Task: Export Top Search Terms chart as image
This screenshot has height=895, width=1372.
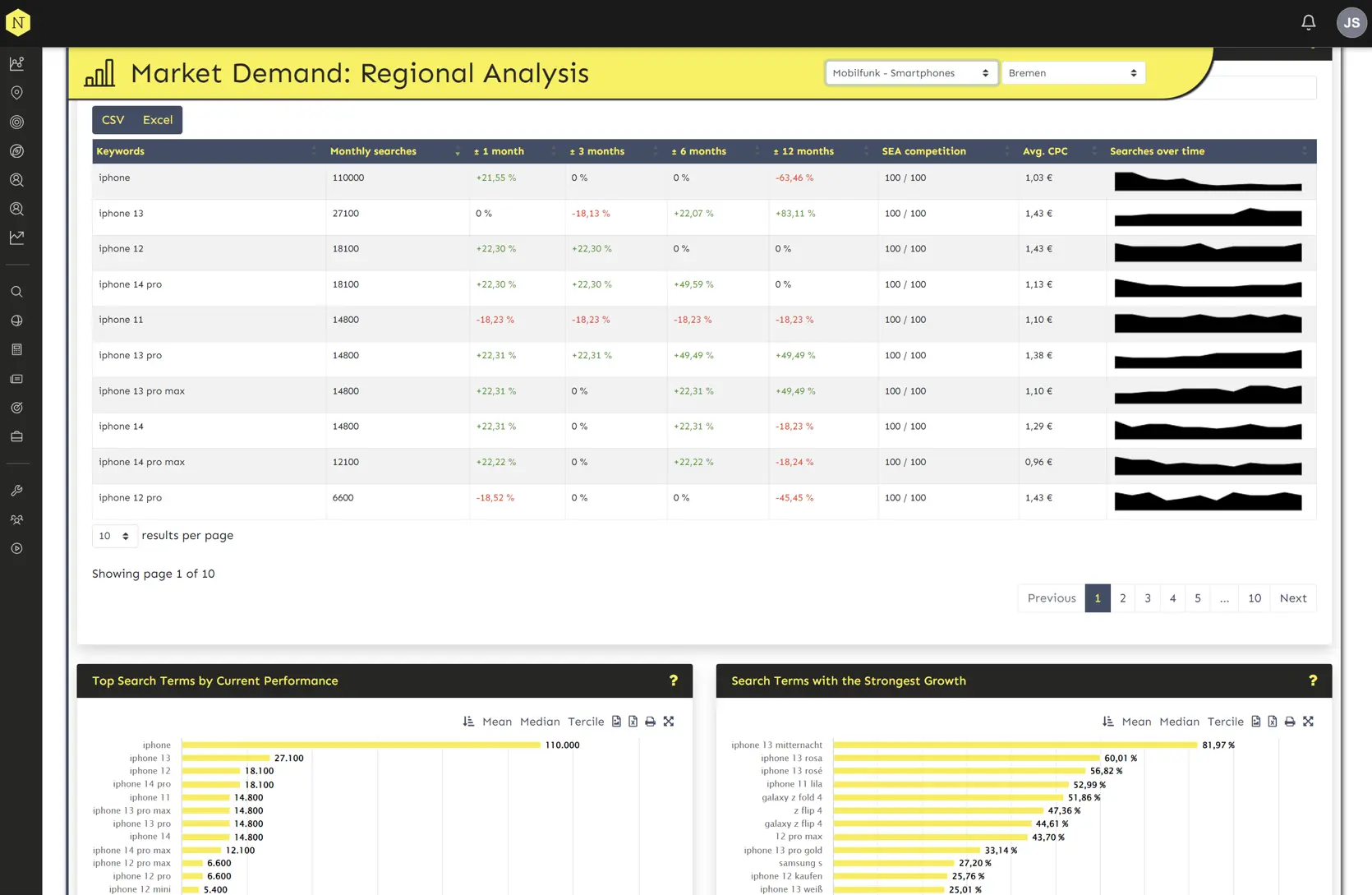Action: coord(616,722)
